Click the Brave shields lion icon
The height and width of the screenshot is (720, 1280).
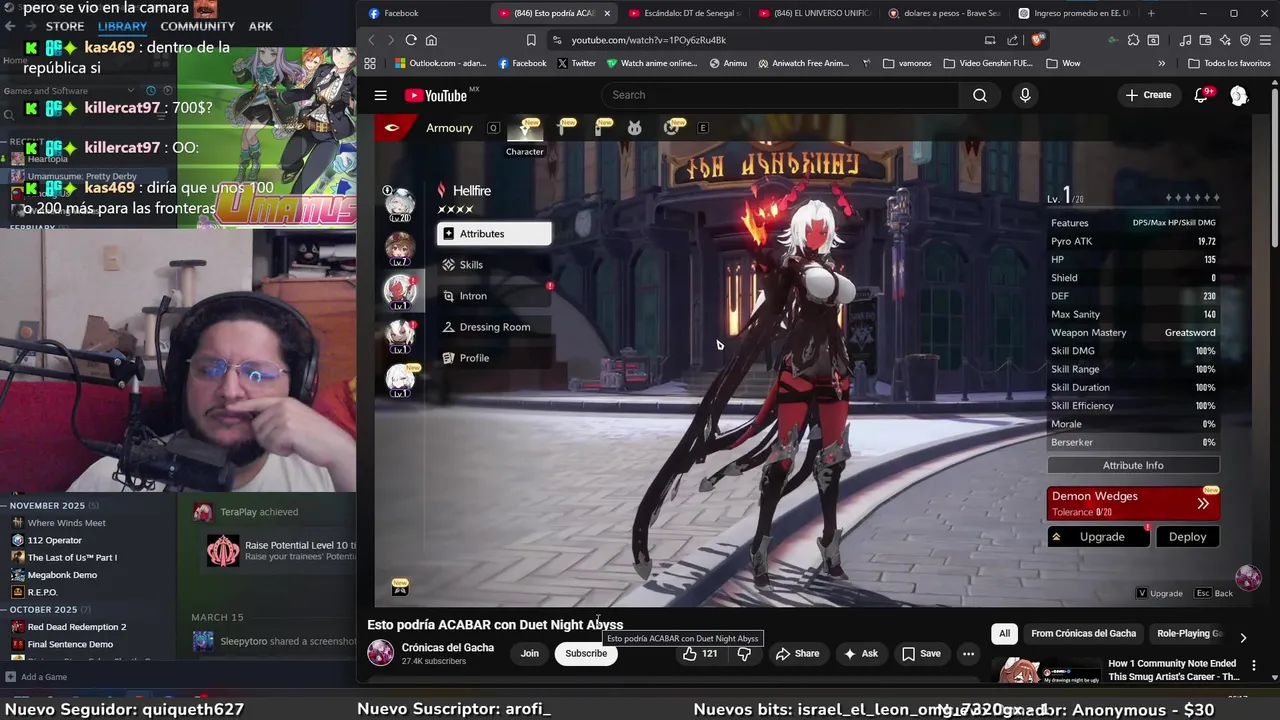(1038, 40)
